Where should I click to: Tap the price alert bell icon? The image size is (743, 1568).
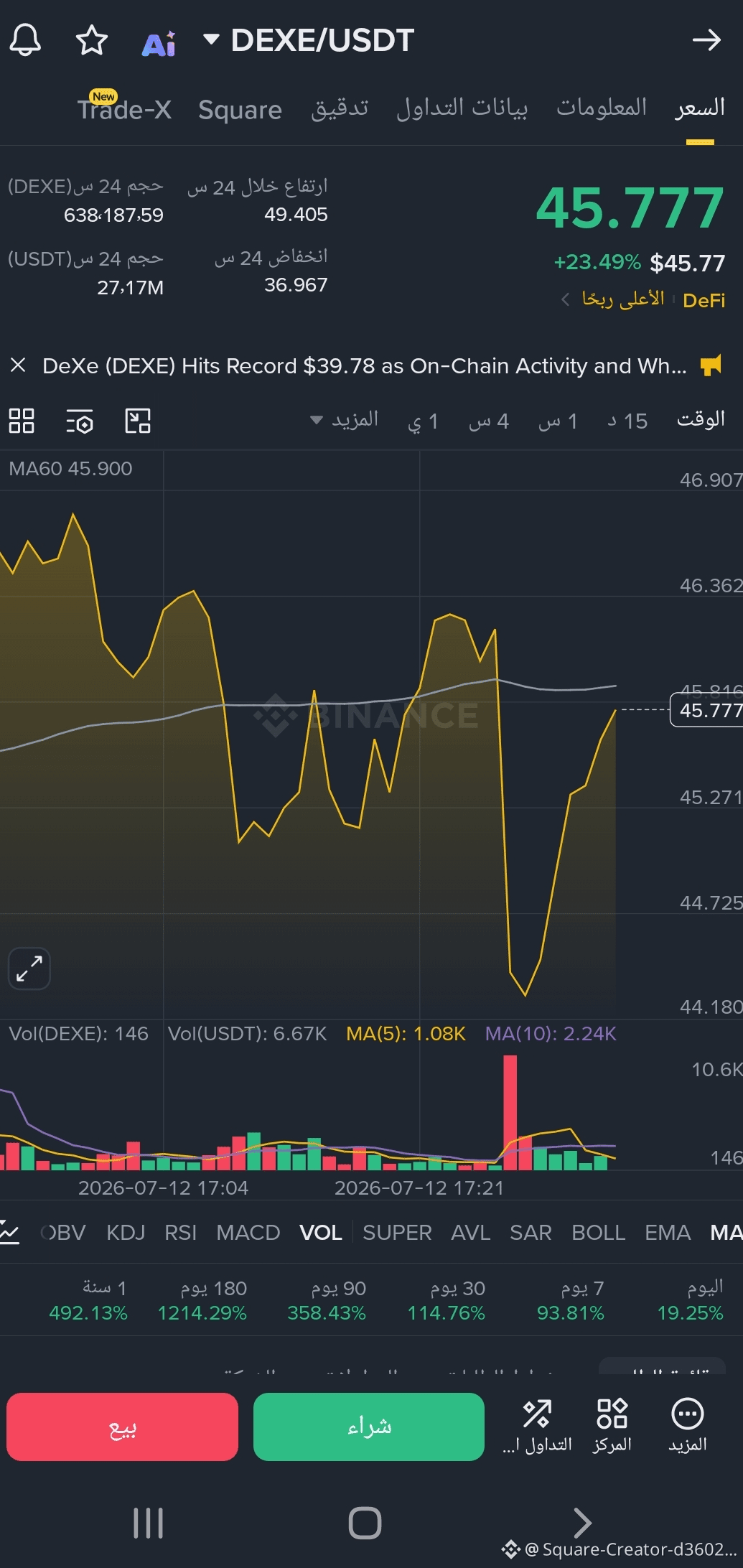click(25, 40)
